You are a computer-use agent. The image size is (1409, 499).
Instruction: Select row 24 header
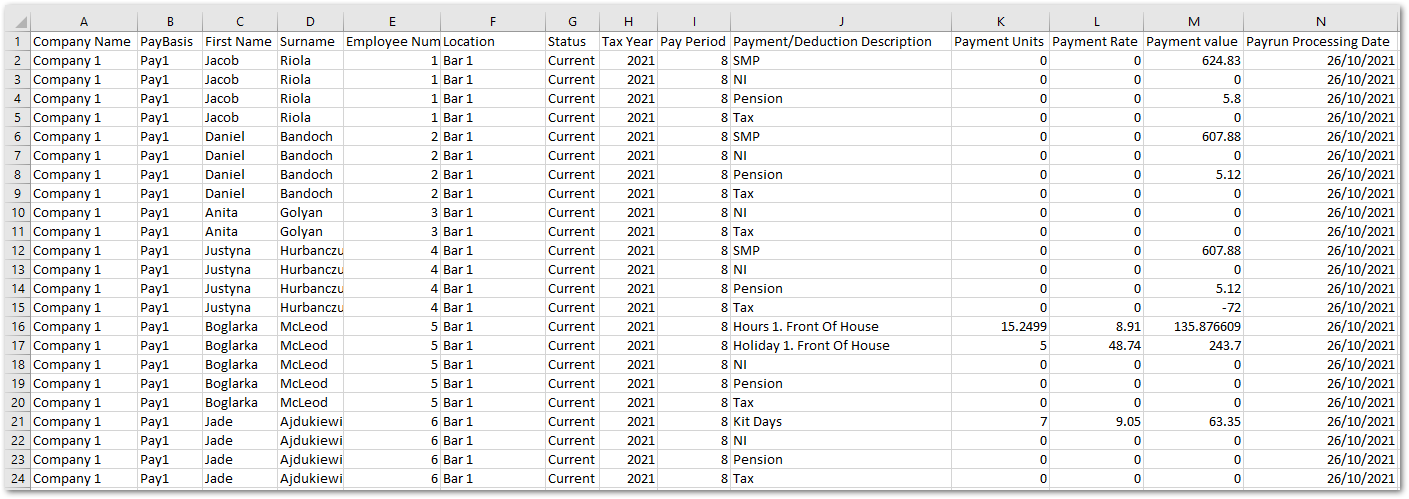17,479
